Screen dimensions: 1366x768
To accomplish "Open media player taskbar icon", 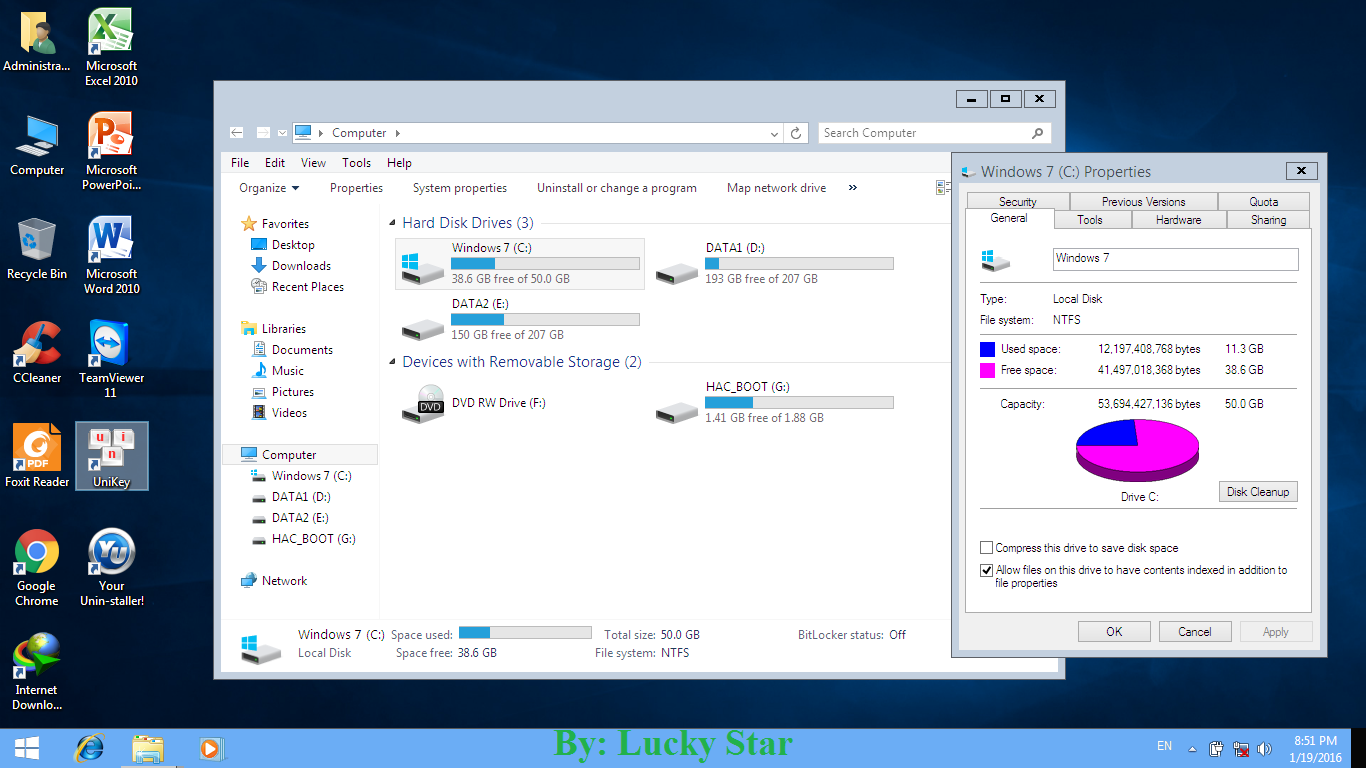I will point(211,748).
